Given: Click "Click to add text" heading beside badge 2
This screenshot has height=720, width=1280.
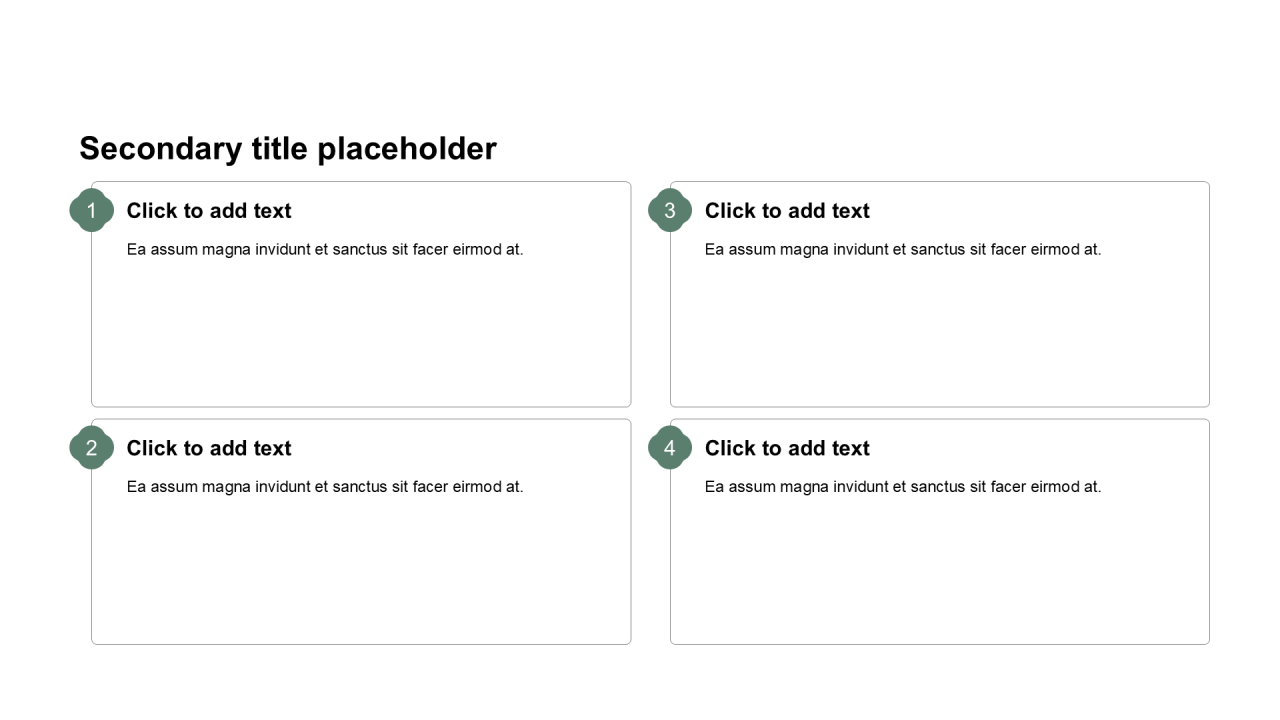Looking at the screenshot, I should tap(209, 449).
